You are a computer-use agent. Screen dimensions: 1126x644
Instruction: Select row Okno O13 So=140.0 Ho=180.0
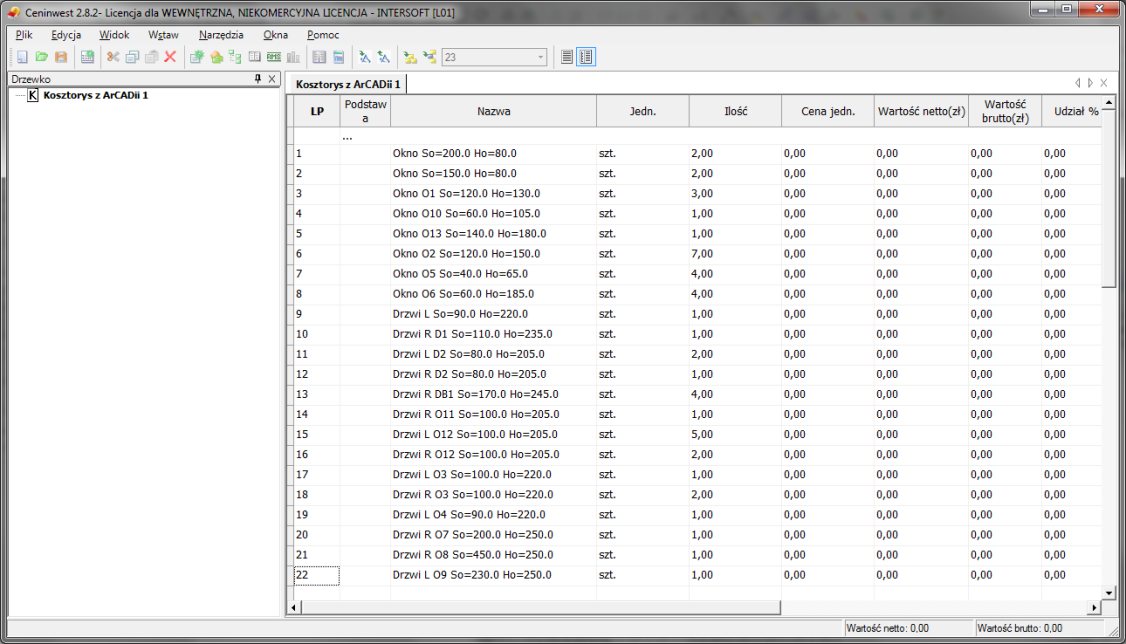697,233
